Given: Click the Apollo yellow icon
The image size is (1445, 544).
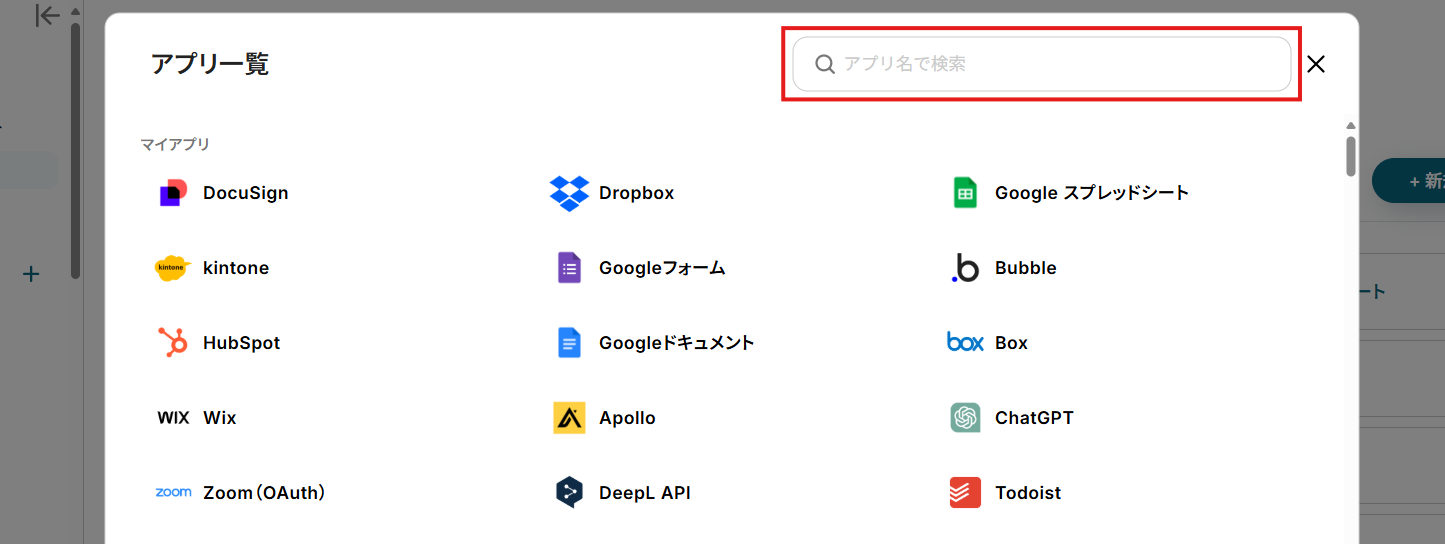Looking at the screenshot, I should pos(569,418).
